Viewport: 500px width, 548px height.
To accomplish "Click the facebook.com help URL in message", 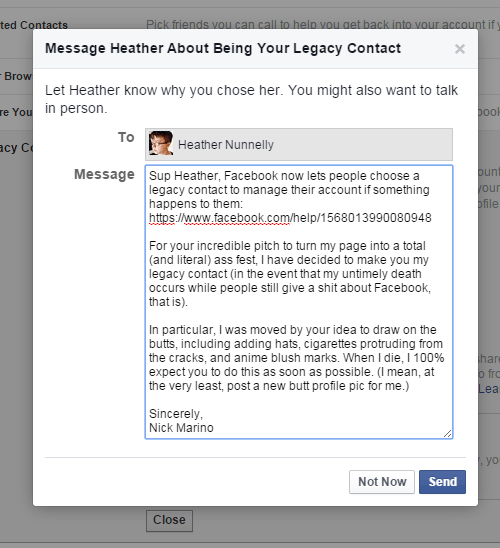I will (290, 218).
